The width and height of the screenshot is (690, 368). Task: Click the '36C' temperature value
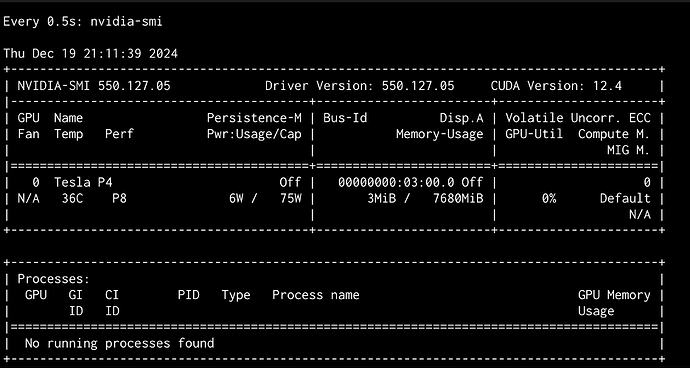(72, 199)
